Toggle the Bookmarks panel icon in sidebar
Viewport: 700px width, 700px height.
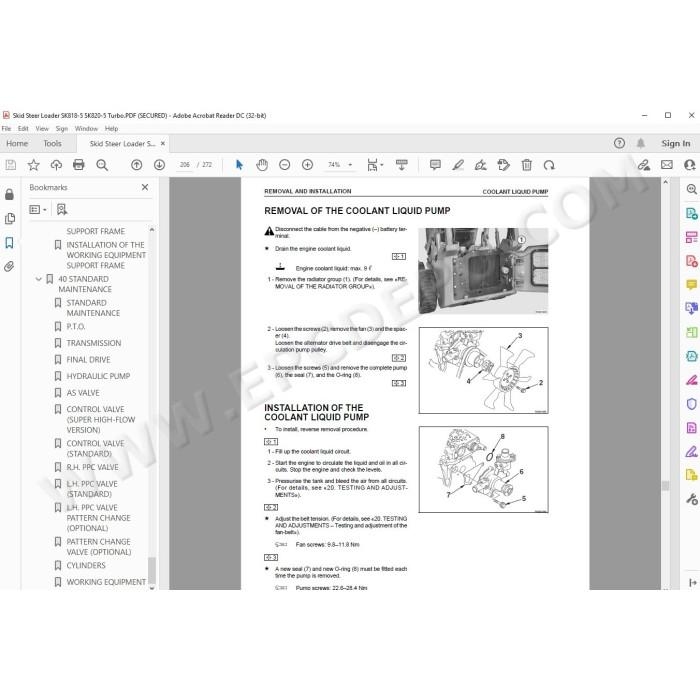pyautogui.click(x=9, y=243)
